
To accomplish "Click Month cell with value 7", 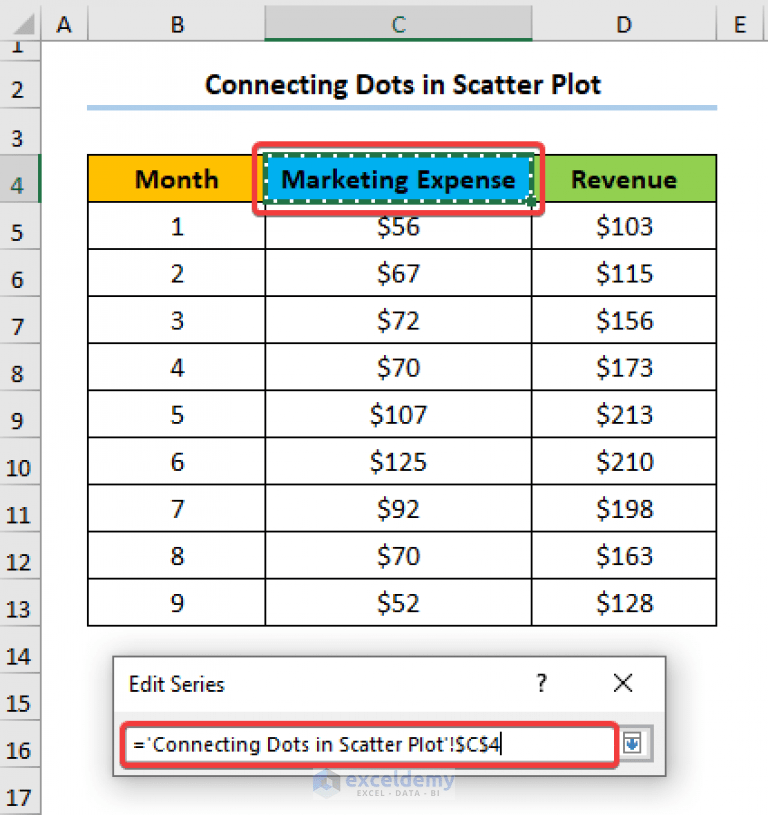I will tap(177, 509).
